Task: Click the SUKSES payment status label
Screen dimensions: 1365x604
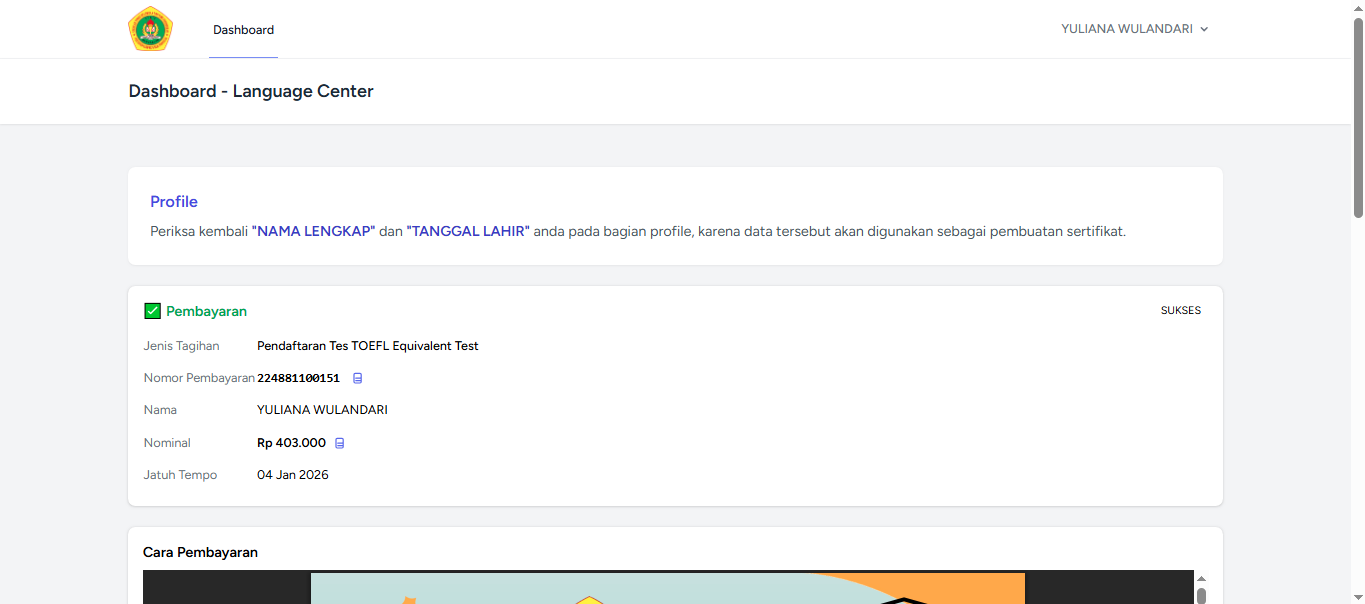Action: (1180, 310)
